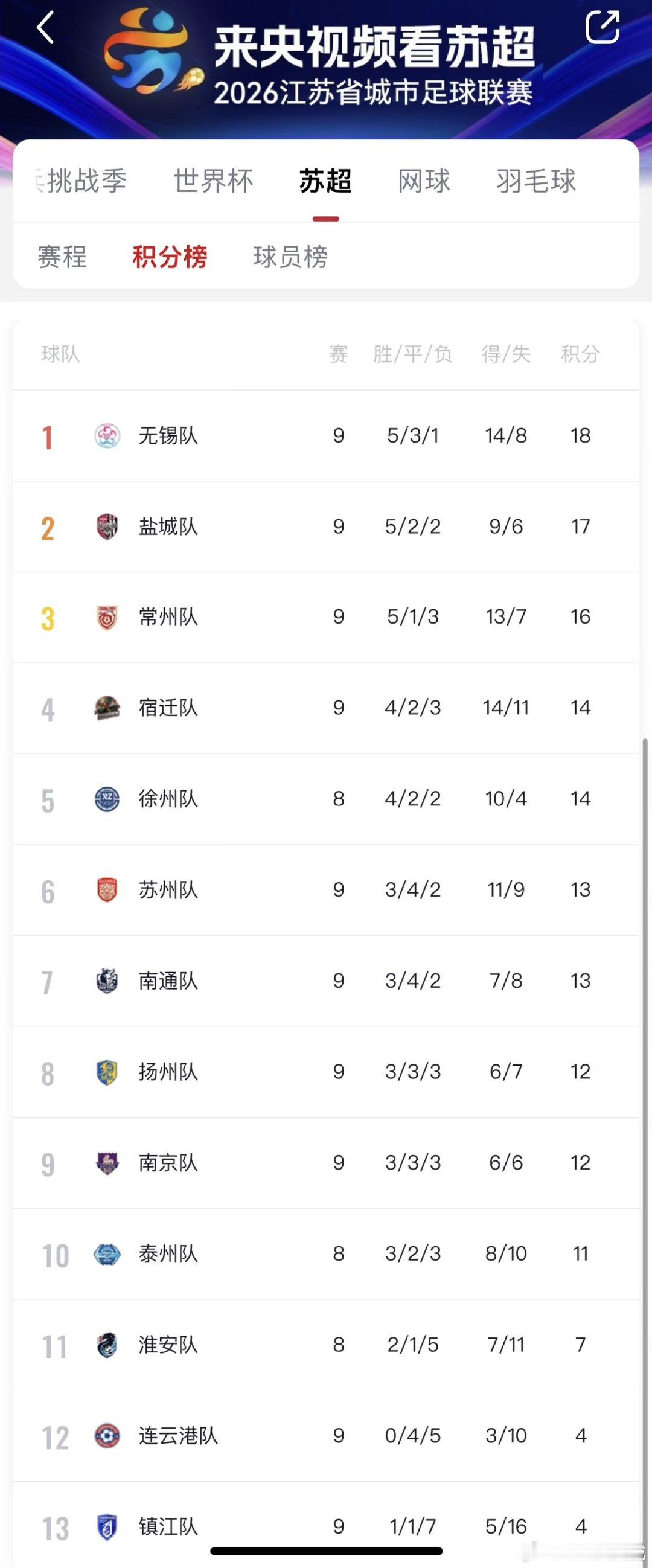Click the 徐州队 XZ badge
This screenshot has width=652, height=1568.
tap(107, 799)
